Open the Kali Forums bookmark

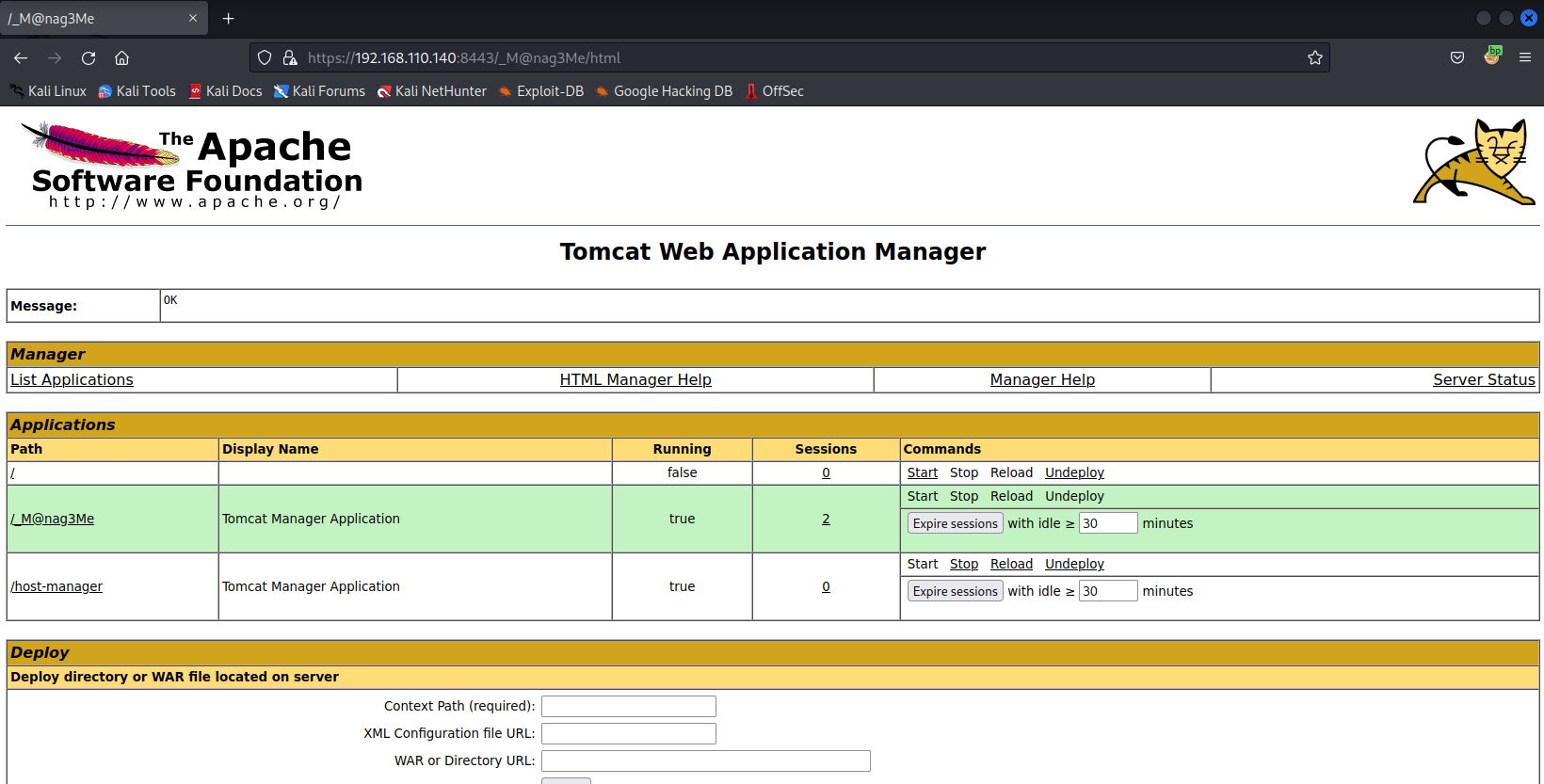319,91
